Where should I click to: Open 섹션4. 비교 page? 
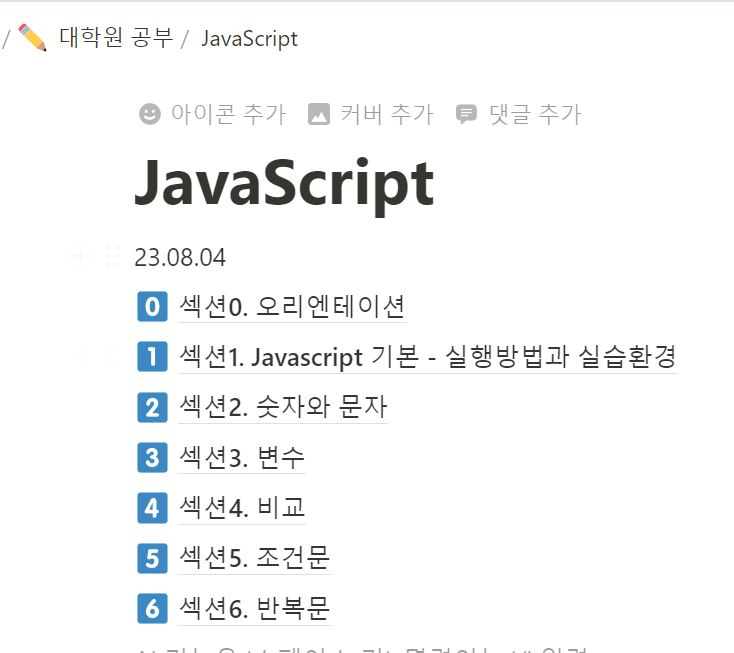242,508
